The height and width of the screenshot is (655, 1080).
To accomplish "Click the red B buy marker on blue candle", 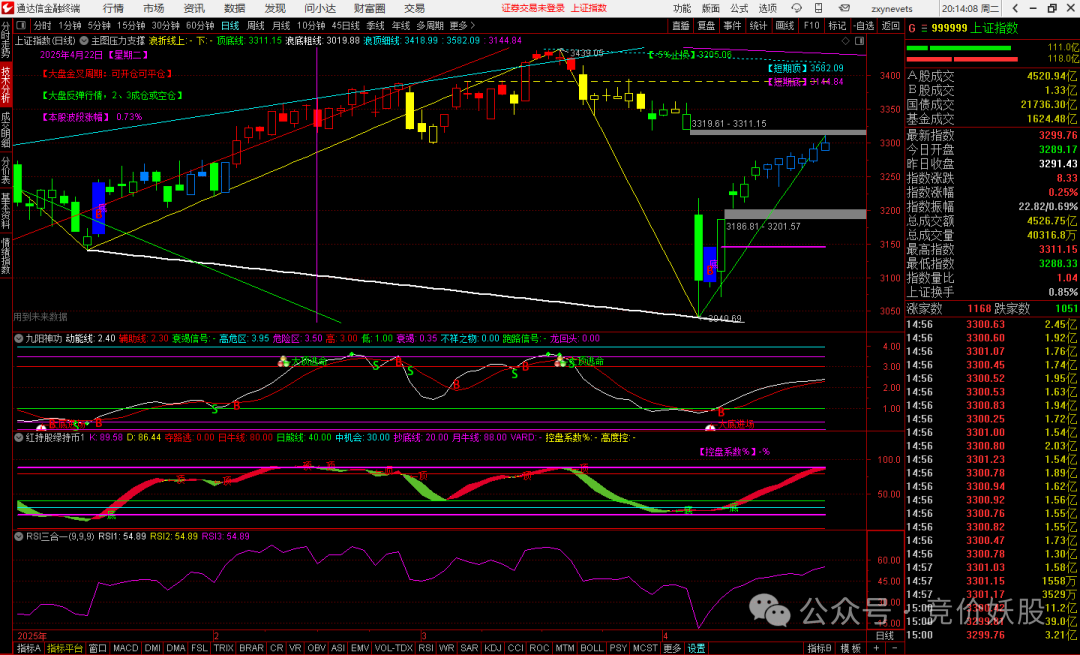I will tap(99, 212).
